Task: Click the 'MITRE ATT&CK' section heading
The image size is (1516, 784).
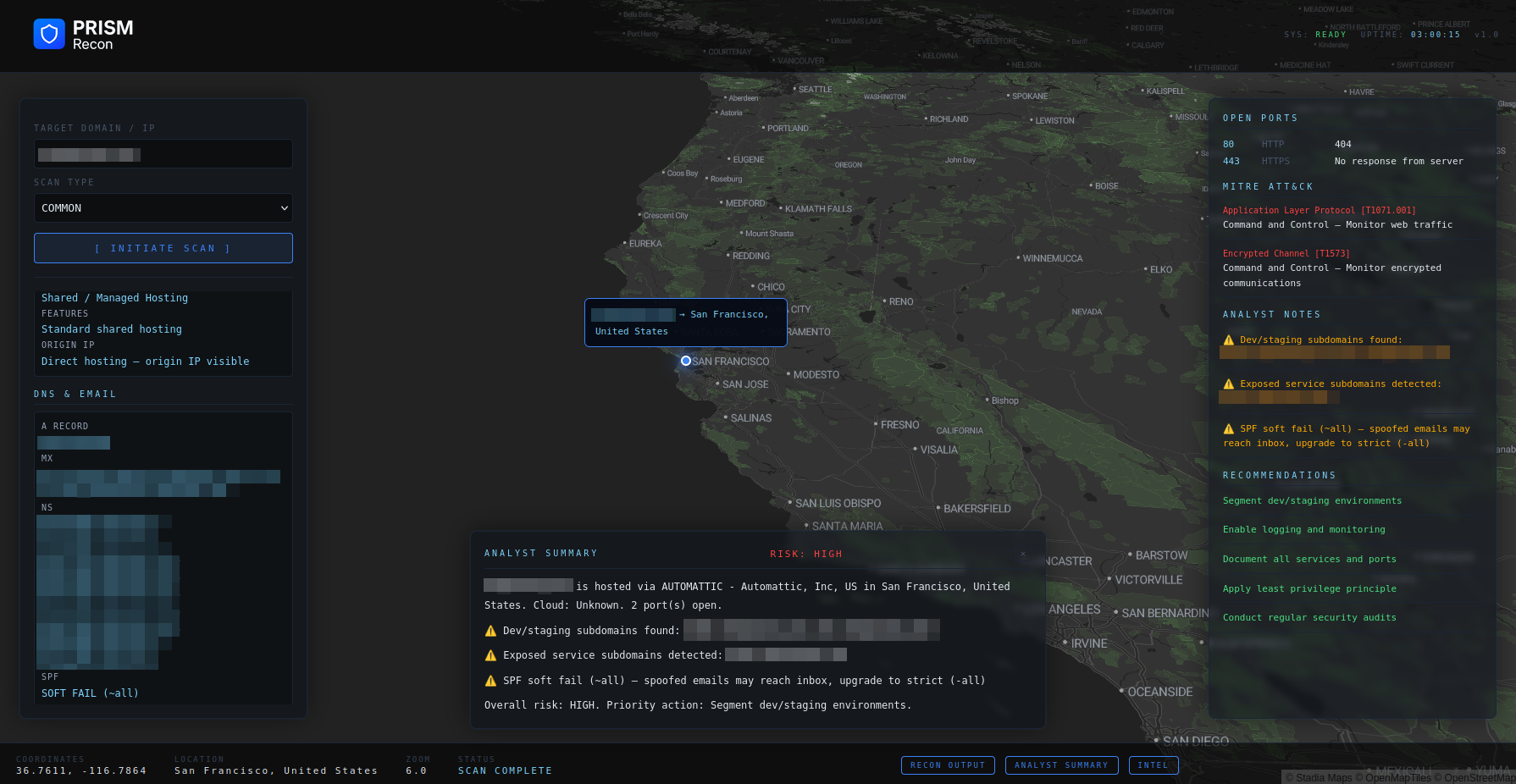Action: 1268,187
